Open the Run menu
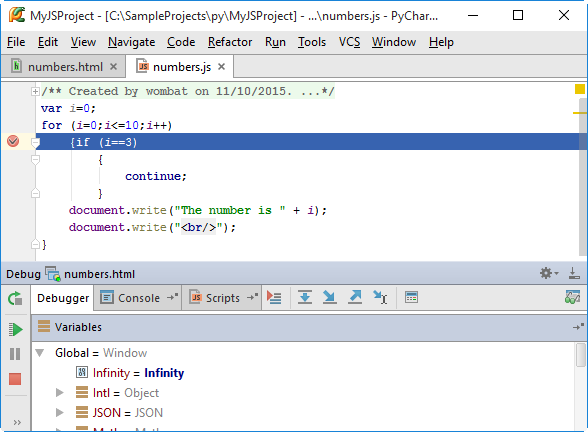The image size is (588, 432). coord(275,42)
